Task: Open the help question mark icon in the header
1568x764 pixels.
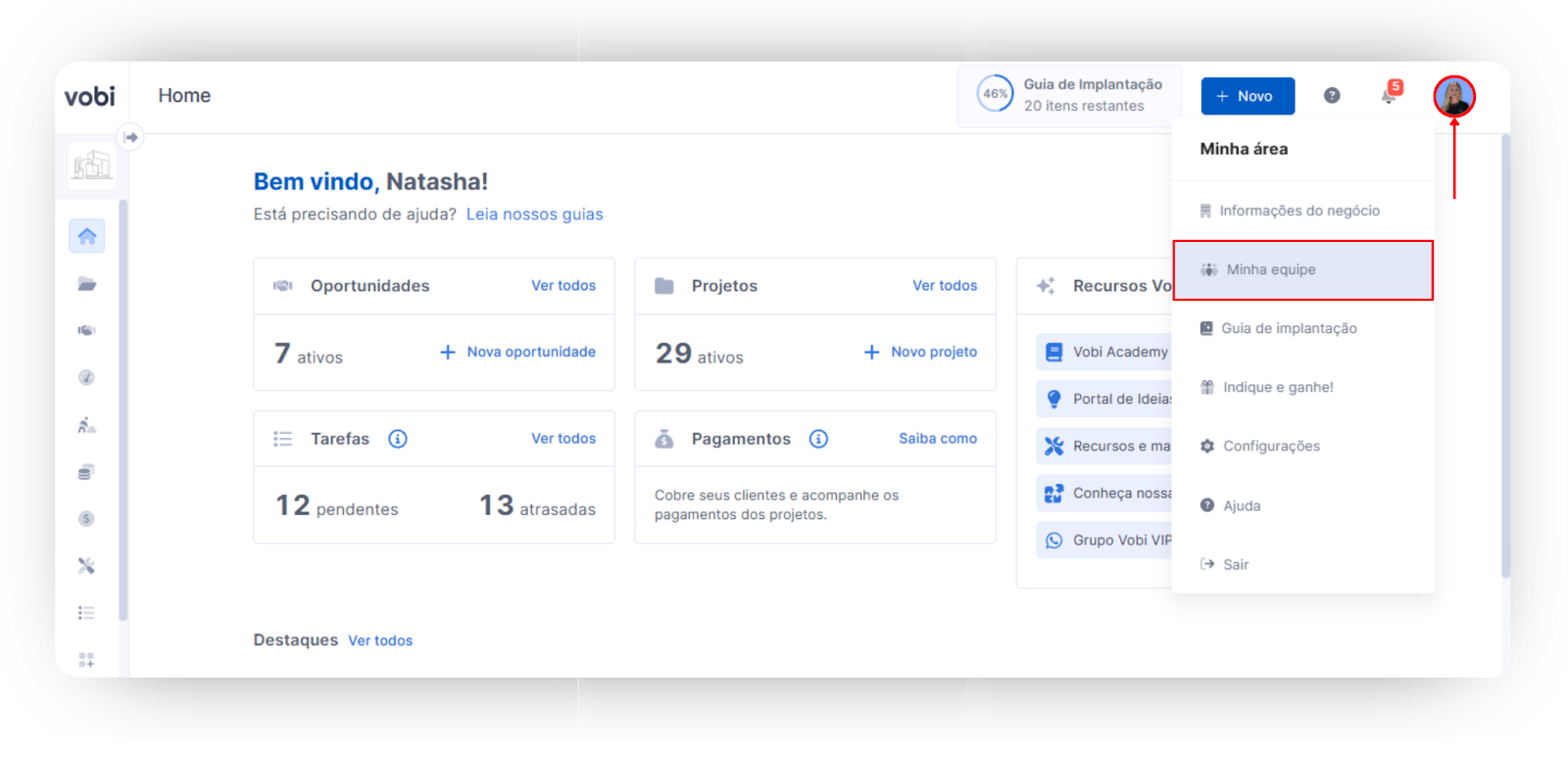Action: [x=1332, y=95]
